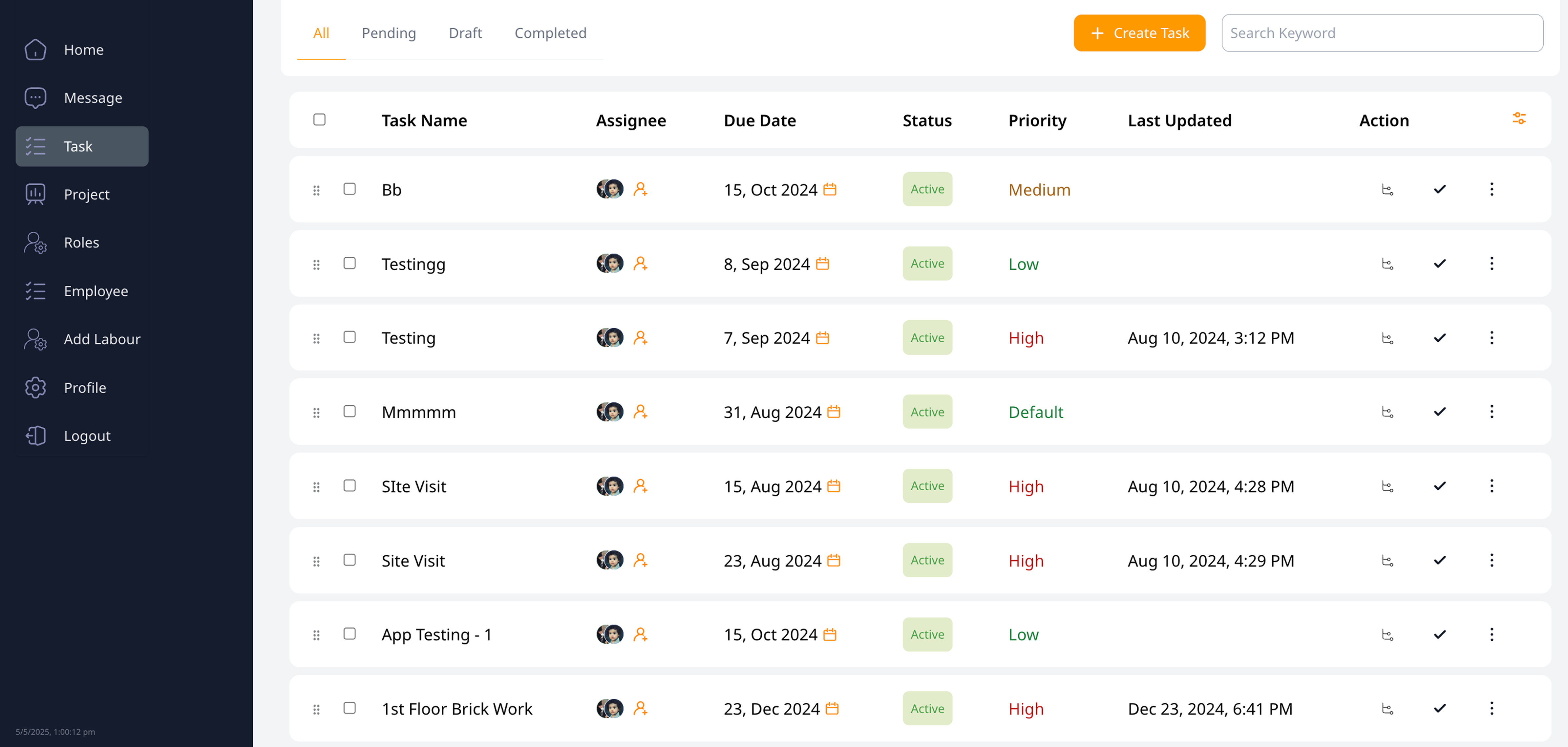This screenshot has height=747, width=1568.
Task: Click subtask hierarchy icon for Testing row
Action: click(1387, 338)
